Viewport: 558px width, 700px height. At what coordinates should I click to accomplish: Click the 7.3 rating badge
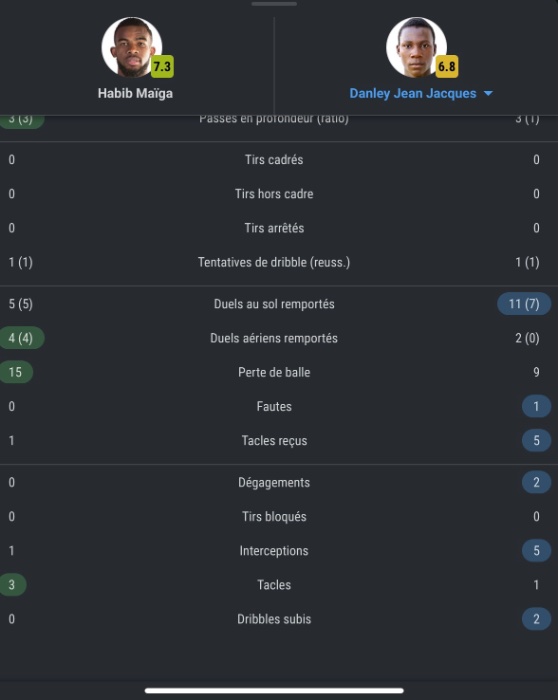pyautogui.click(x=162, y=67)
